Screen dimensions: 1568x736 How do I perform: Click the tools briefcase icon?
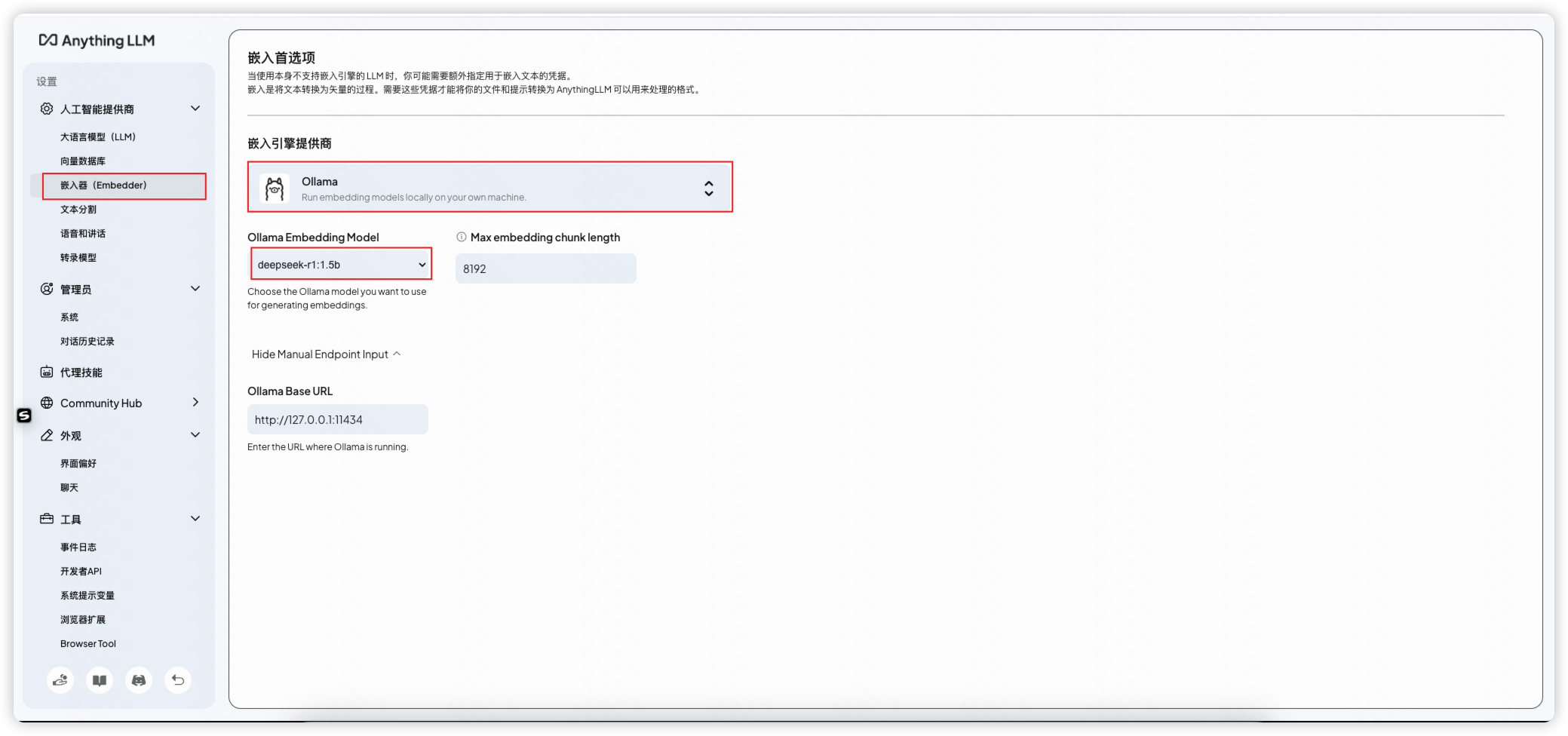[x=47, y=519]
